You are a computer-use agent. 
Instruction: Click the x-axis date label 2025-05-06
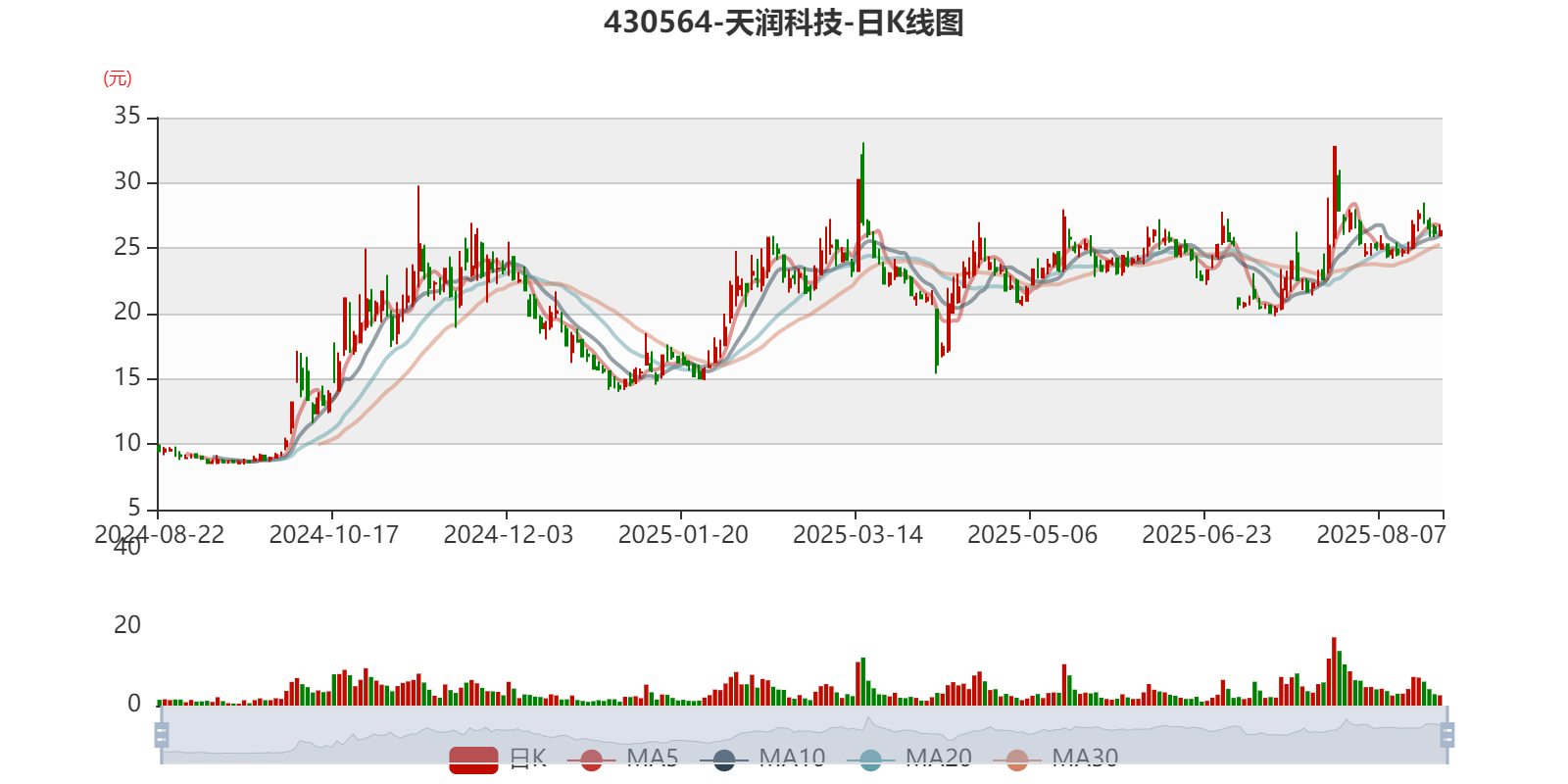coord(1032,535)
